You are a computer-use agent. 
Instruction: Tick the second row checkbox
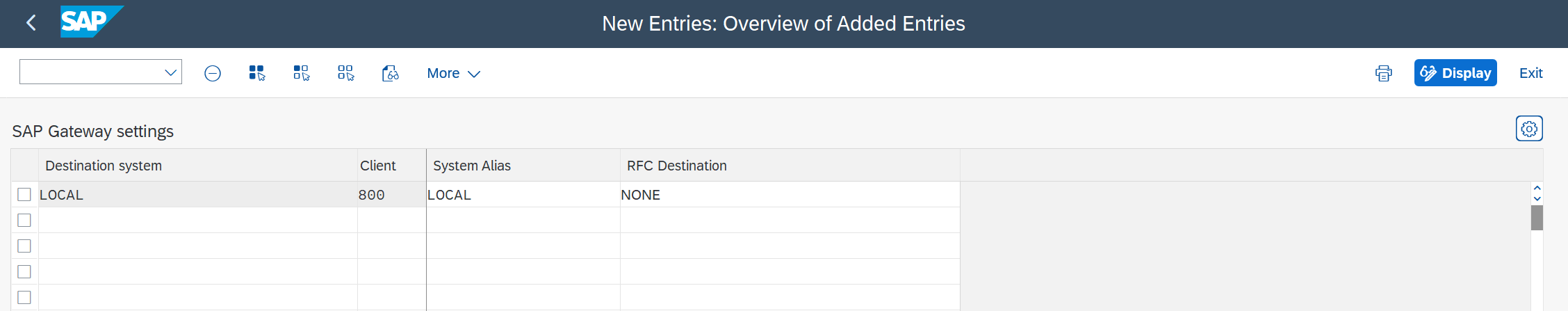tap(24, 221)
